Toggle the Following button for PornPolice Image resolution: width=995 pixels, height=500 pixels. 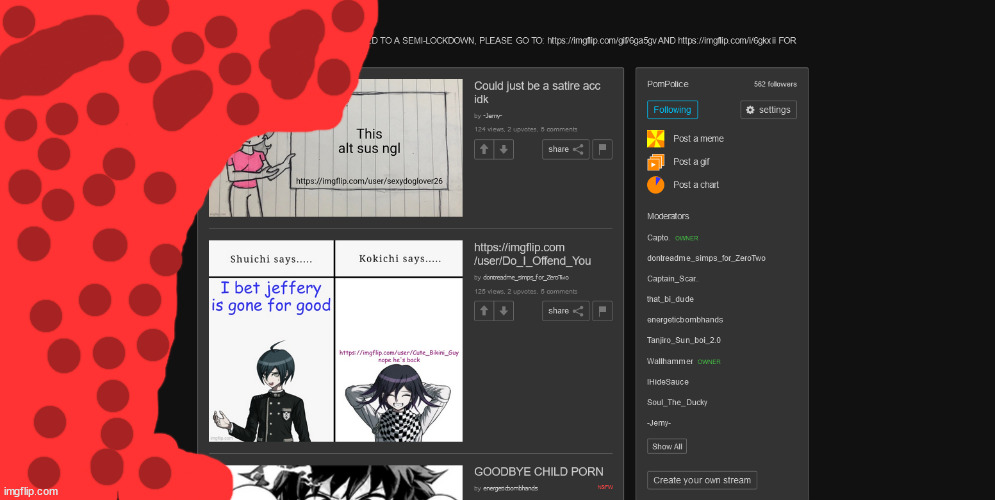pos(672,110)
